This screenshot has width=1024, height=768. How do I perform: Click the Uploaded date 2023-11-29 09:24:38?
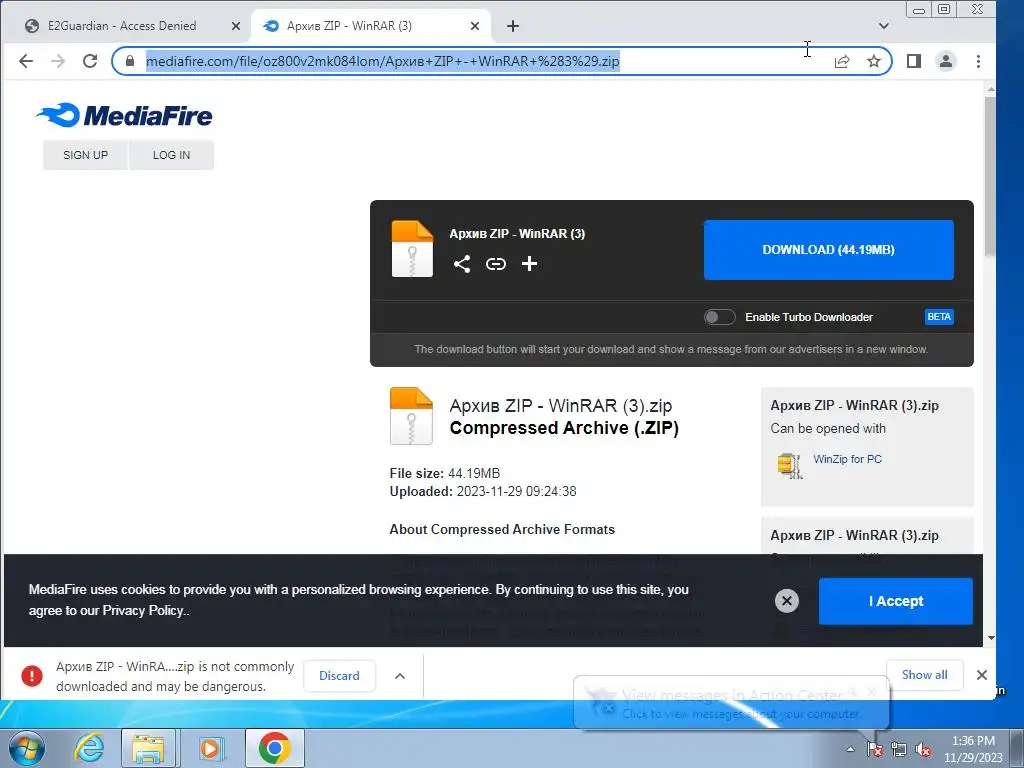517,492
